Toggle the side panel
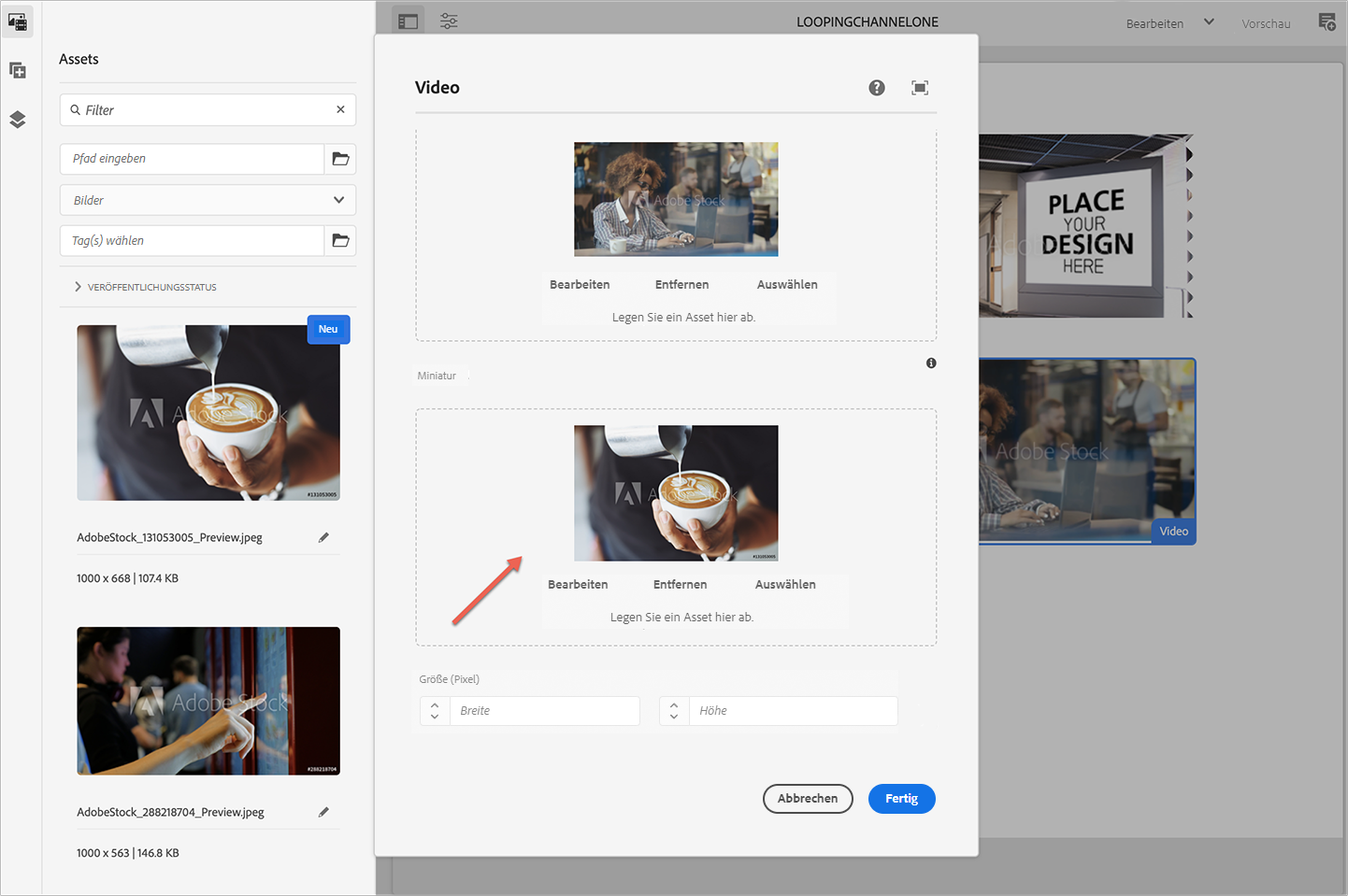The image size is (1348, 896). pyautogui.click(x=409, y=21)
